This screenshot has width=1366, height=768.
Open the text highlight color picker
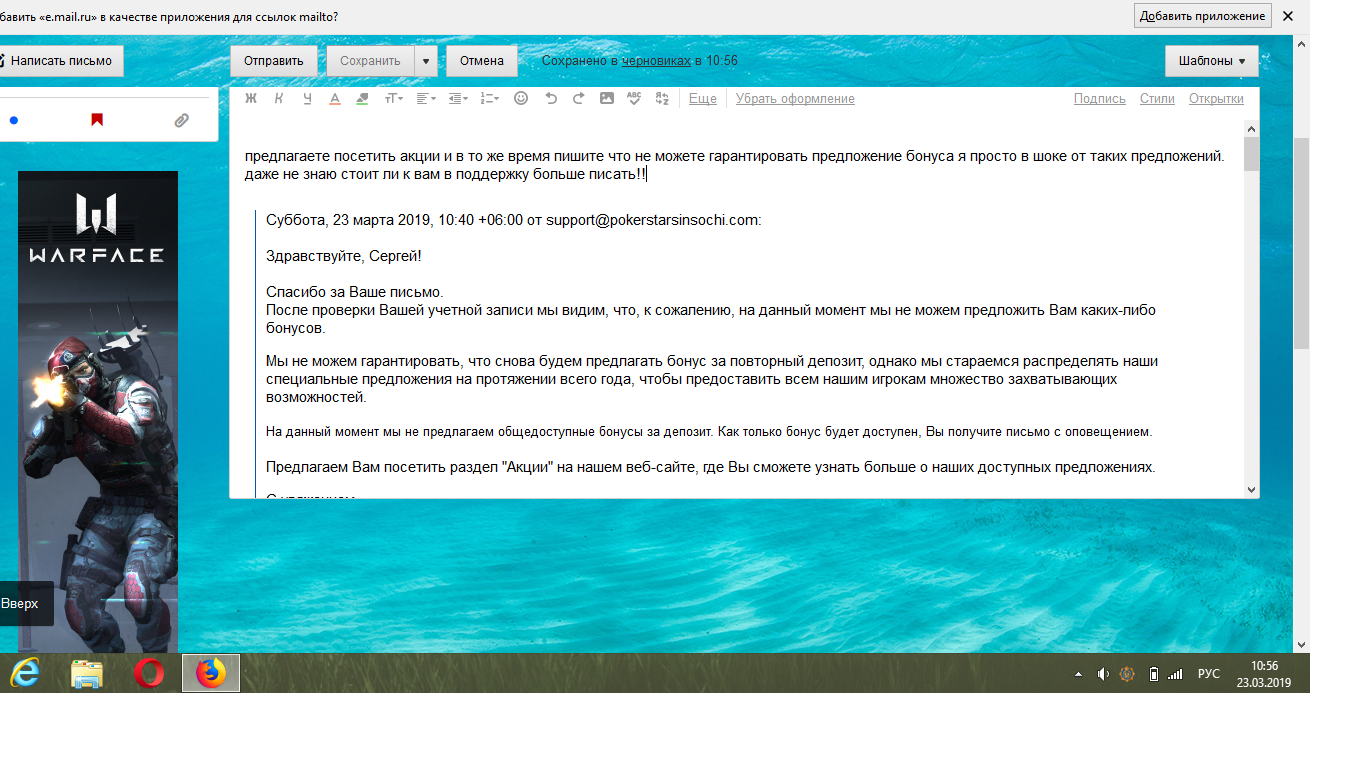click(x=362, y=99)
